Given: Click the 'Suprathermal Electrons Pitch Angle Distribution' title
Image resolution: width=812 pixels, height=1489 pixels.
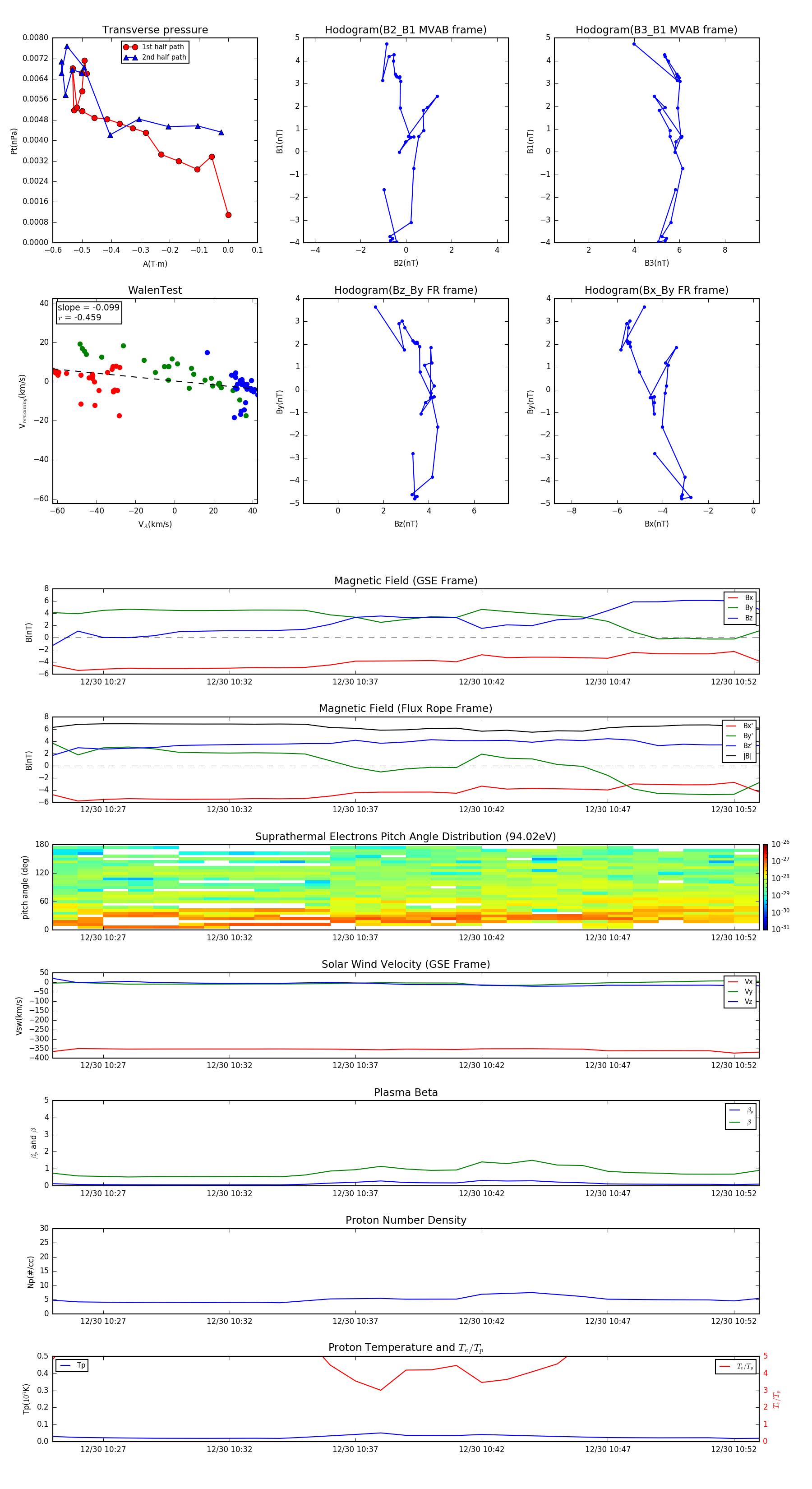Looking at the screenshot, I should [x=406, y=837].
